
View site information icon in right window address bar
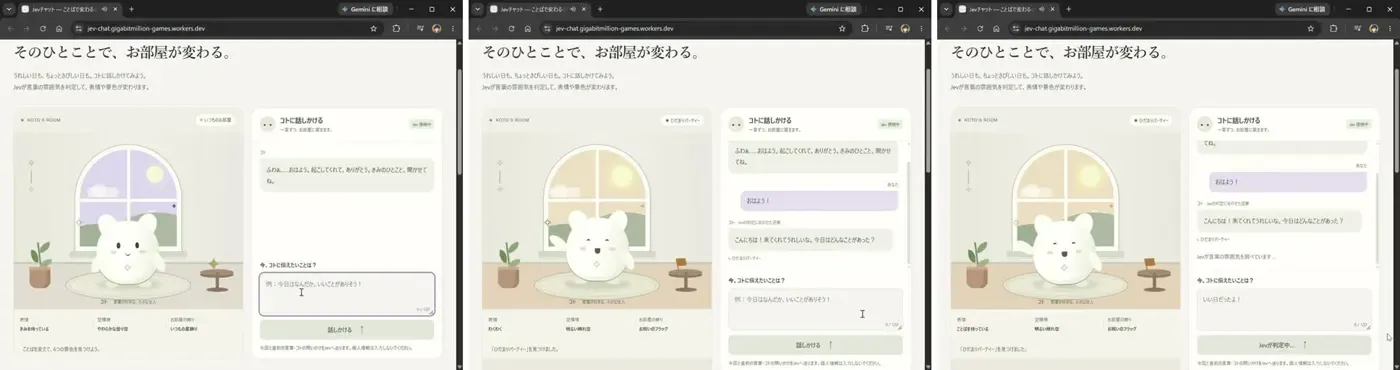pyautogui.click(x=1016, y=28)
